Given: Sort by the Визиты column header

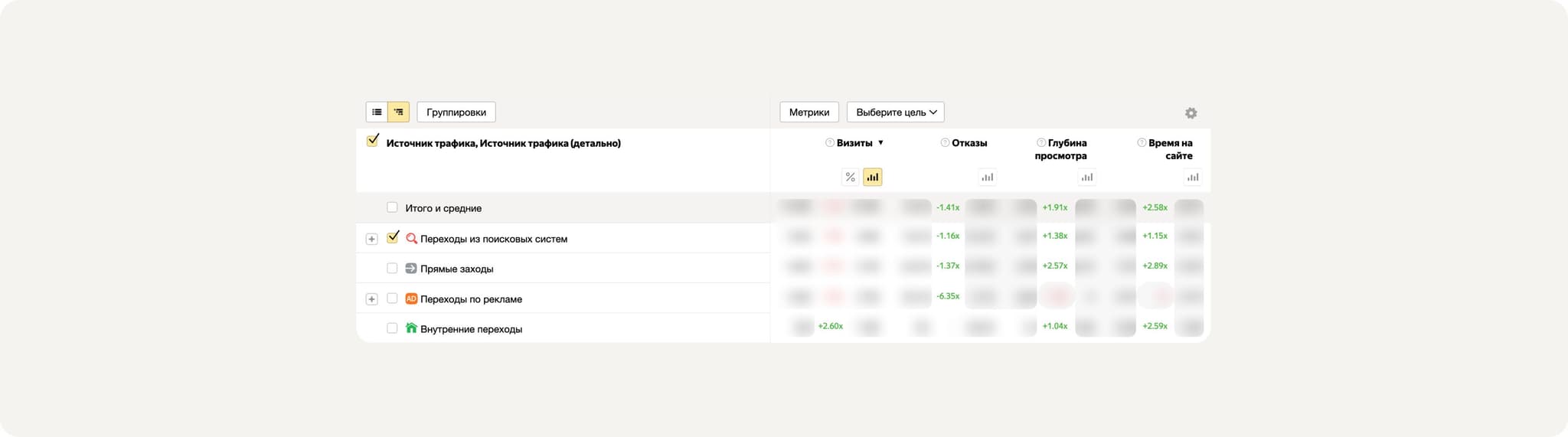Looking at the screenshot, I should [x=854, y=143].
